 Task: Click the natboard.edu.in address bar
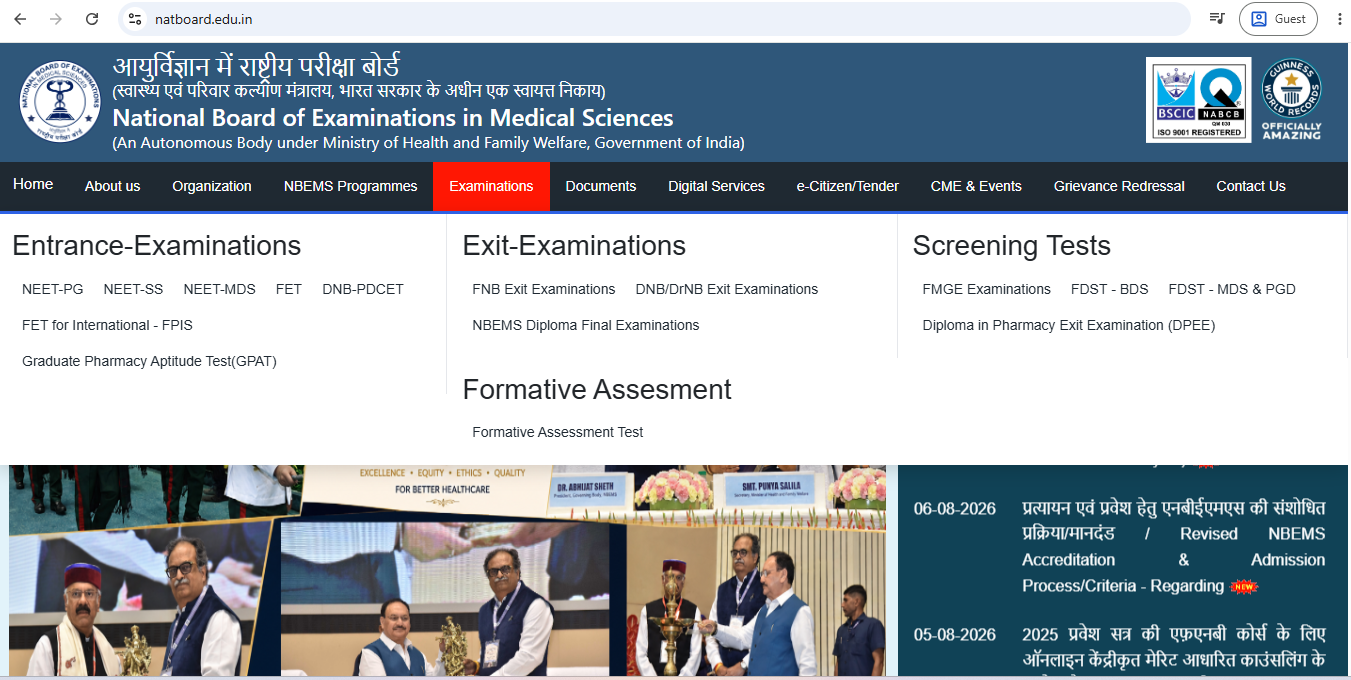[655, 19]
